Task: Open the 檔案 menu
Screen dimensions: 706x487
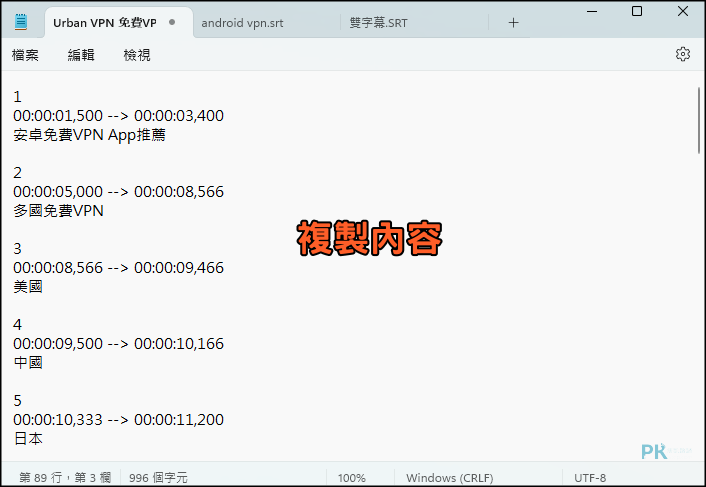Action: (x=25, y=55)
